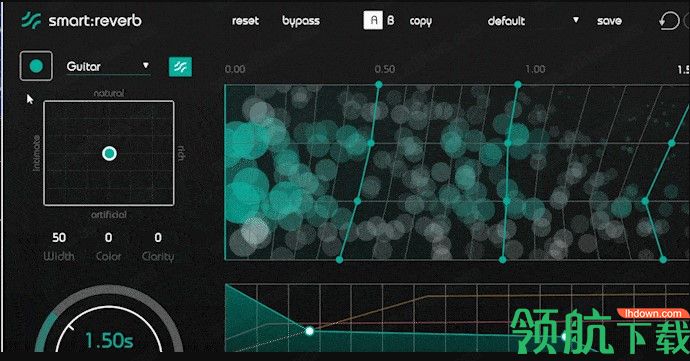Viewport: 690px width, 361px height.
Task: Click the natural label above XY pad
Action: click(x=109, y=93)
